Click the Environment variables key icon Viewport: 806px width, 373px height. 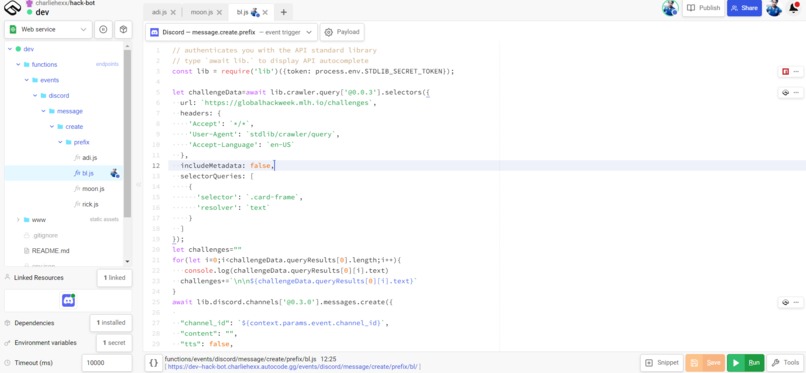[x=7, y=343]
